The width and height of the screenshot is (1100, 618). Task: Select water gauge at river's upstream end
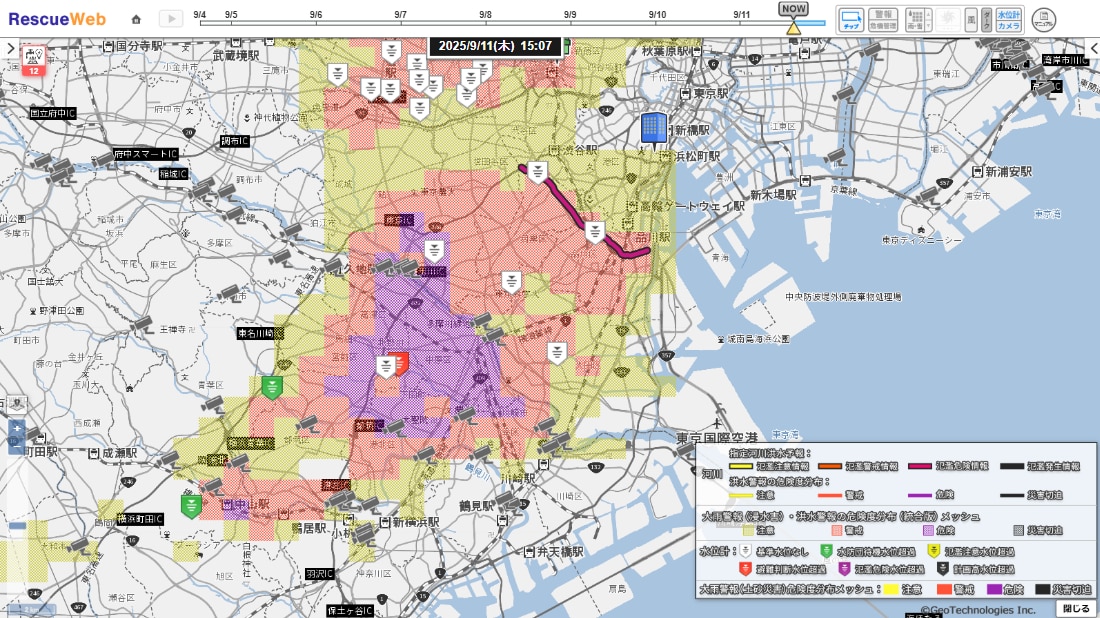pyautogui.click(x=537, y=172)
